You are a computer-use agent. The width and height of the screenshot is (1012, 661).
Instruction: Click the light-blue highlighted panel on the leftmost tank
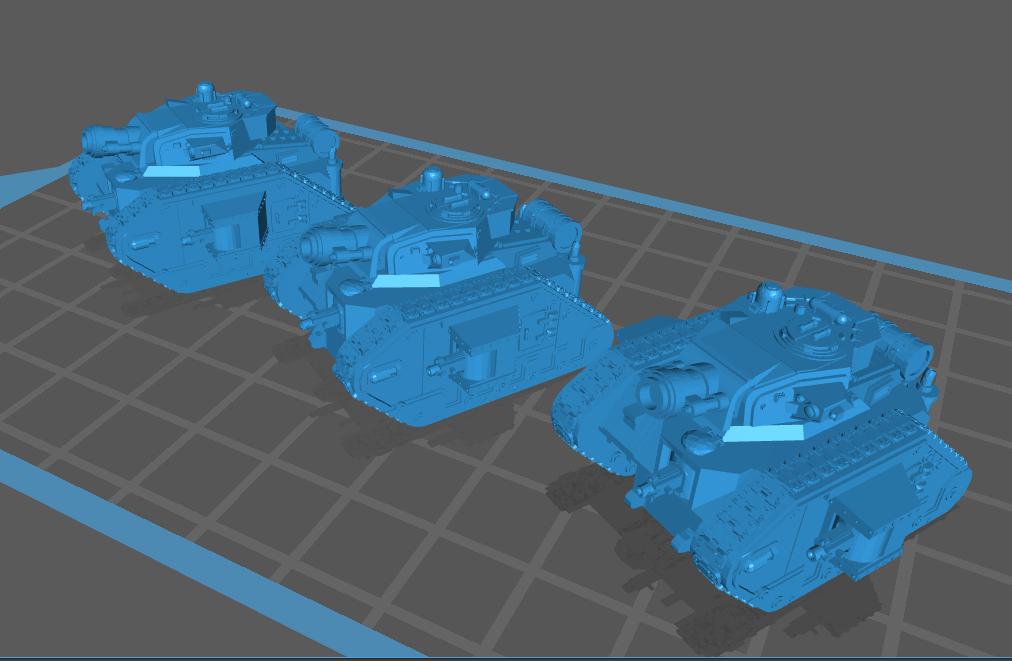click(x=174, y=171)
